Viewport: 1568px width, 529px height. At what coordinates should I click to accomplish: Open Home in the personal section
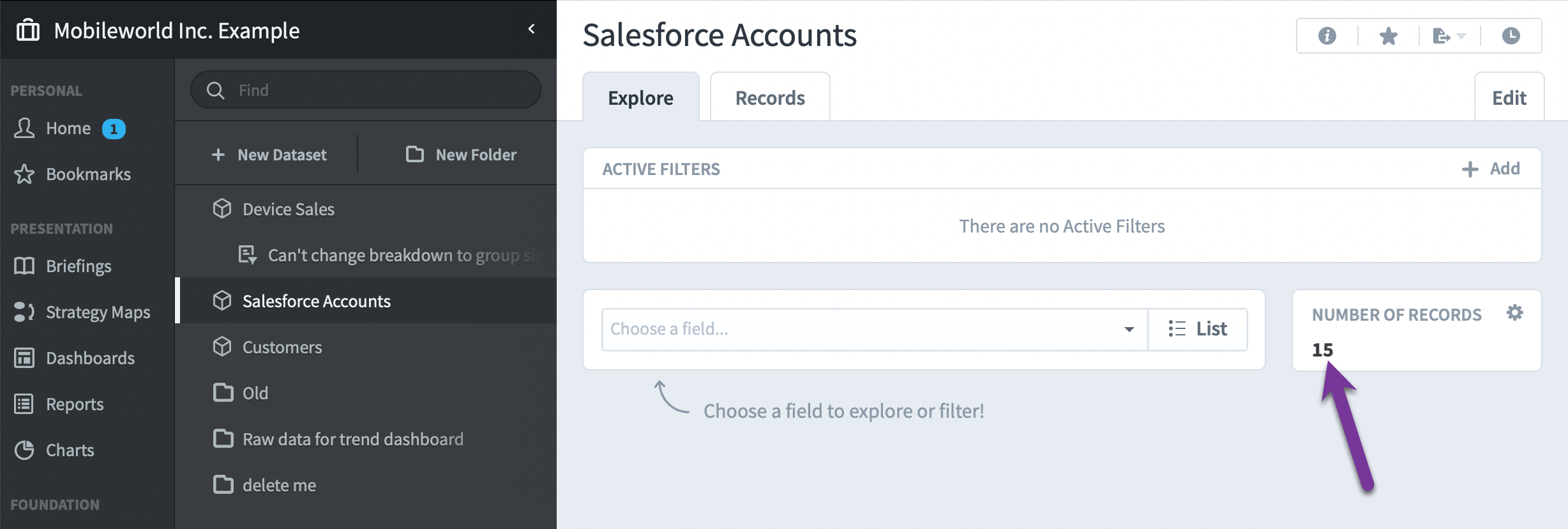coord(68,128)
